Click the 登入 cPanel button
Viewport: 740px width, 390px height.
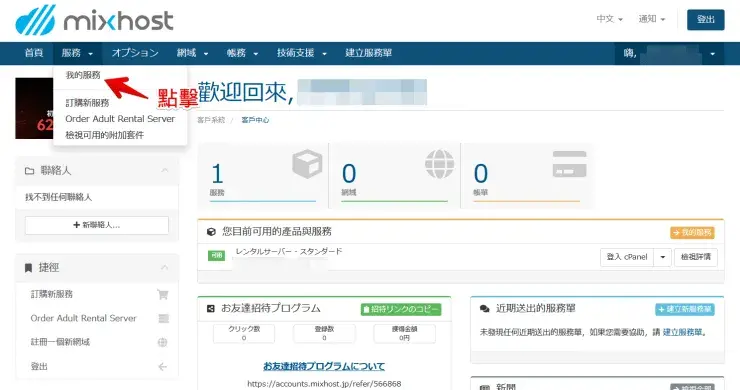pos(627,257)
